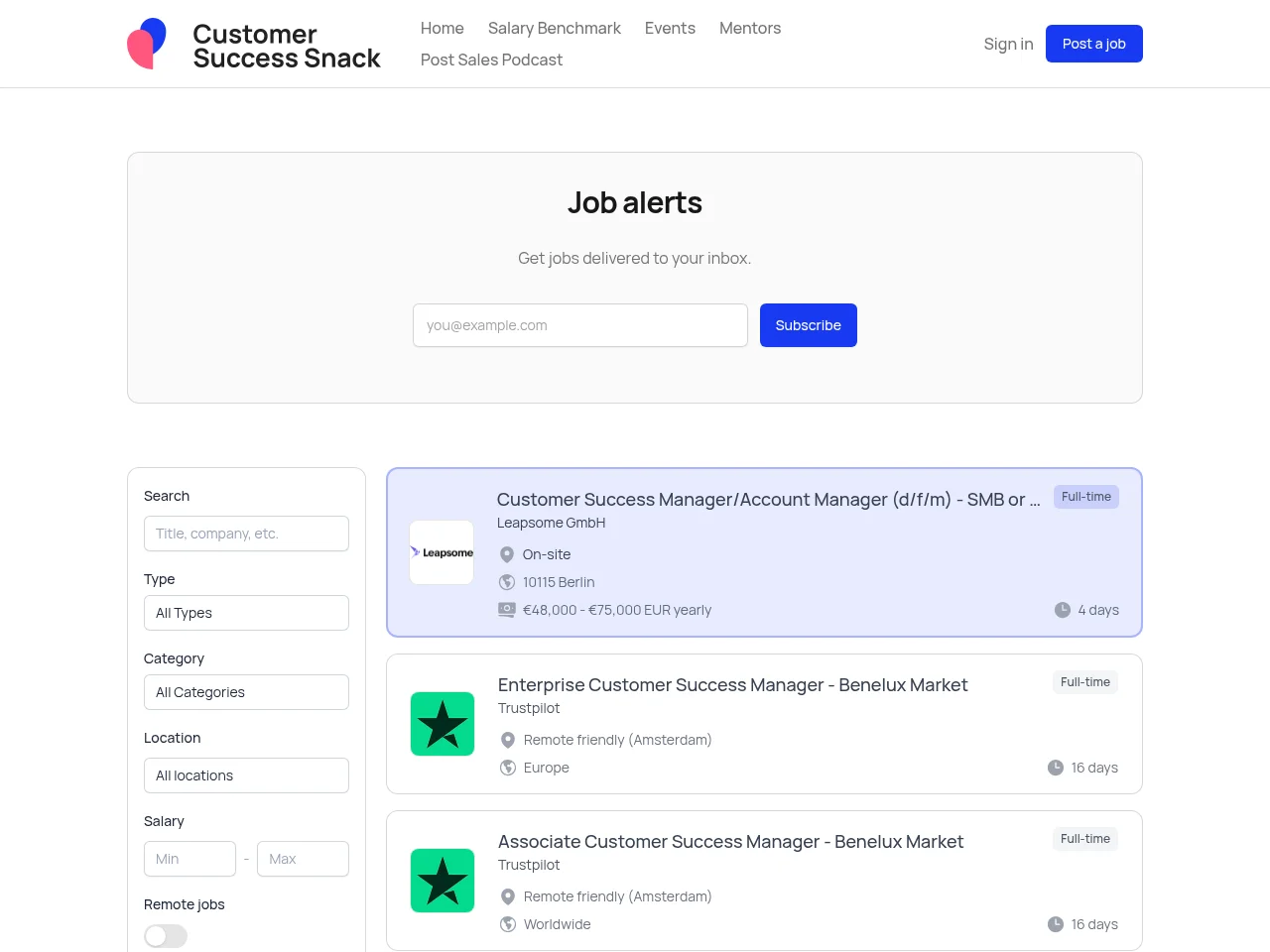1270x952 pixels.
Task: Open Associate Customer Success Manager job title
Action: pyautogui.click(x=731, y=842)
